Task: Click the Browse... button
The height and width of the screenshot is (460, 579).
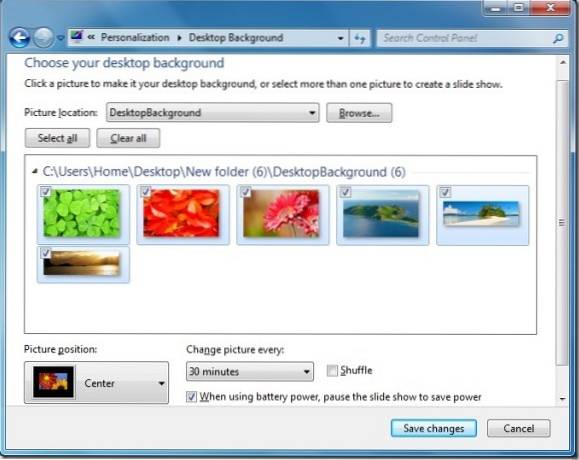Action: pos(359,113)
